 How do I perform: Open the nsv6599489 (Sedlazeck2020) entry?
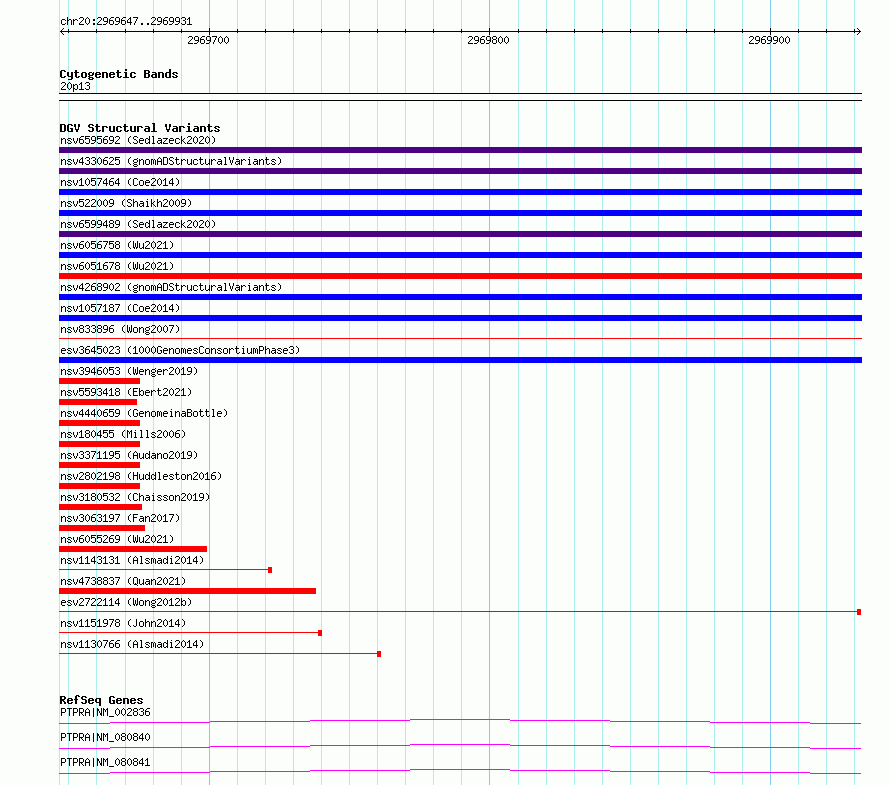point(138,224)
